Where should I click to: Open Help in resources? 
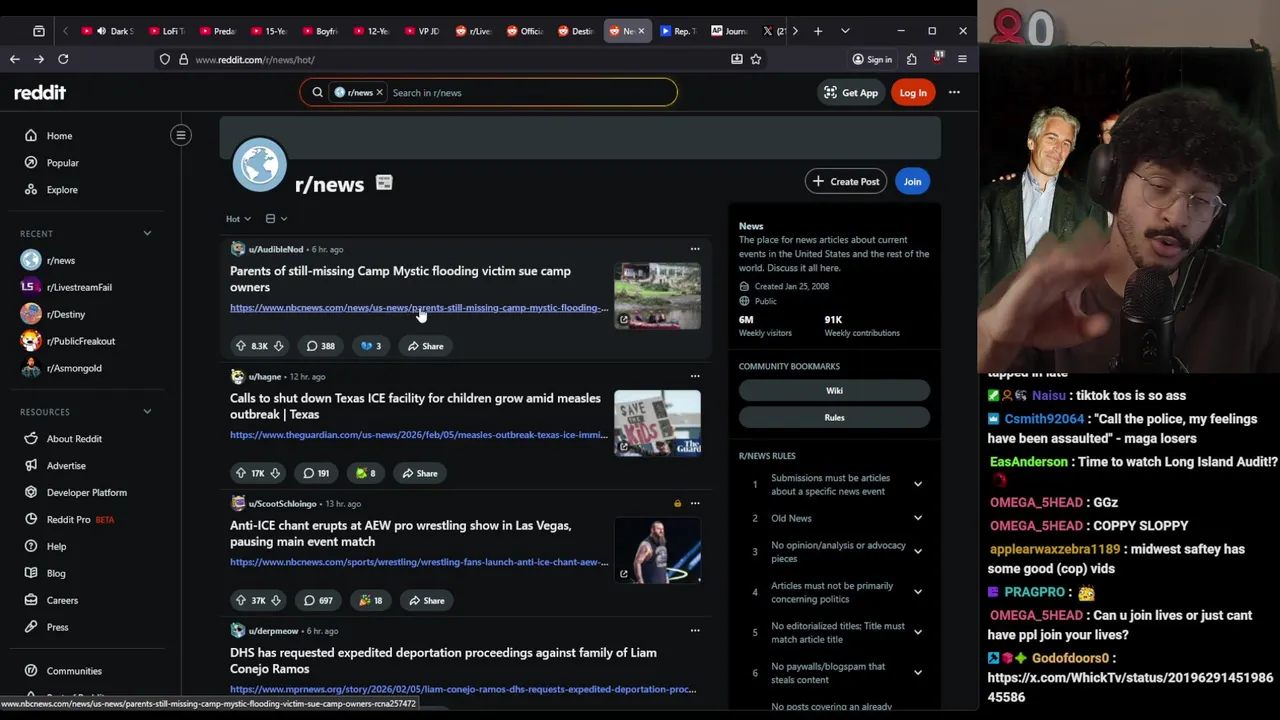point(56,547)
